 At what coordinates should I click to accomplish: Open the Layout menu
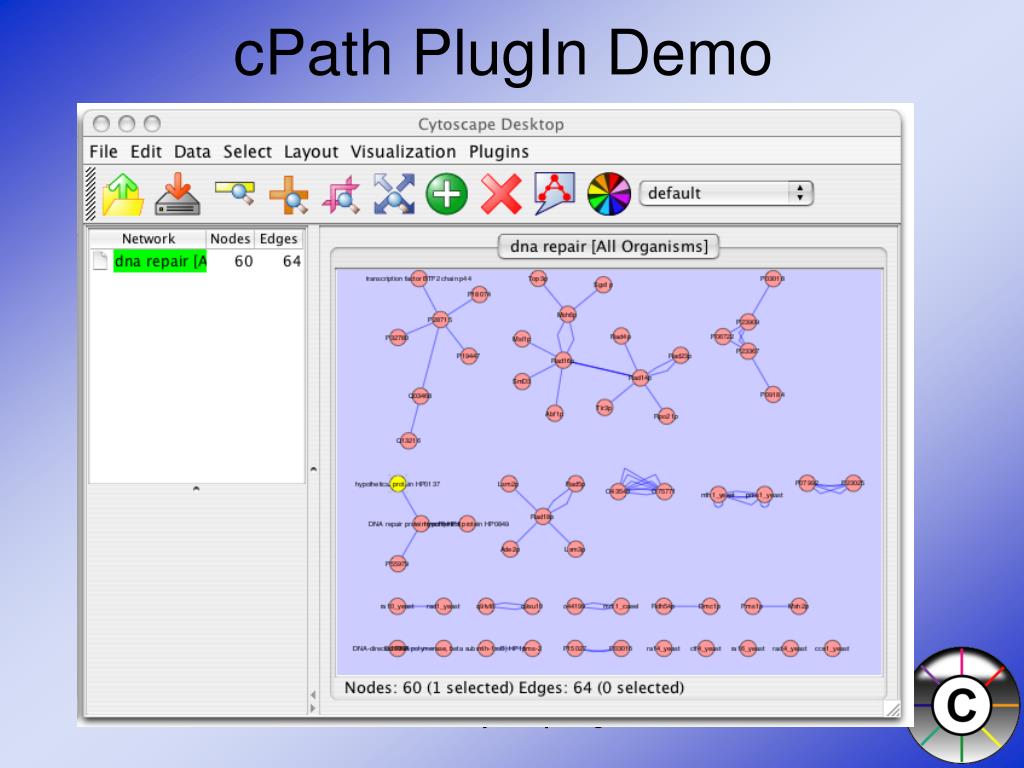coord(311,152)
